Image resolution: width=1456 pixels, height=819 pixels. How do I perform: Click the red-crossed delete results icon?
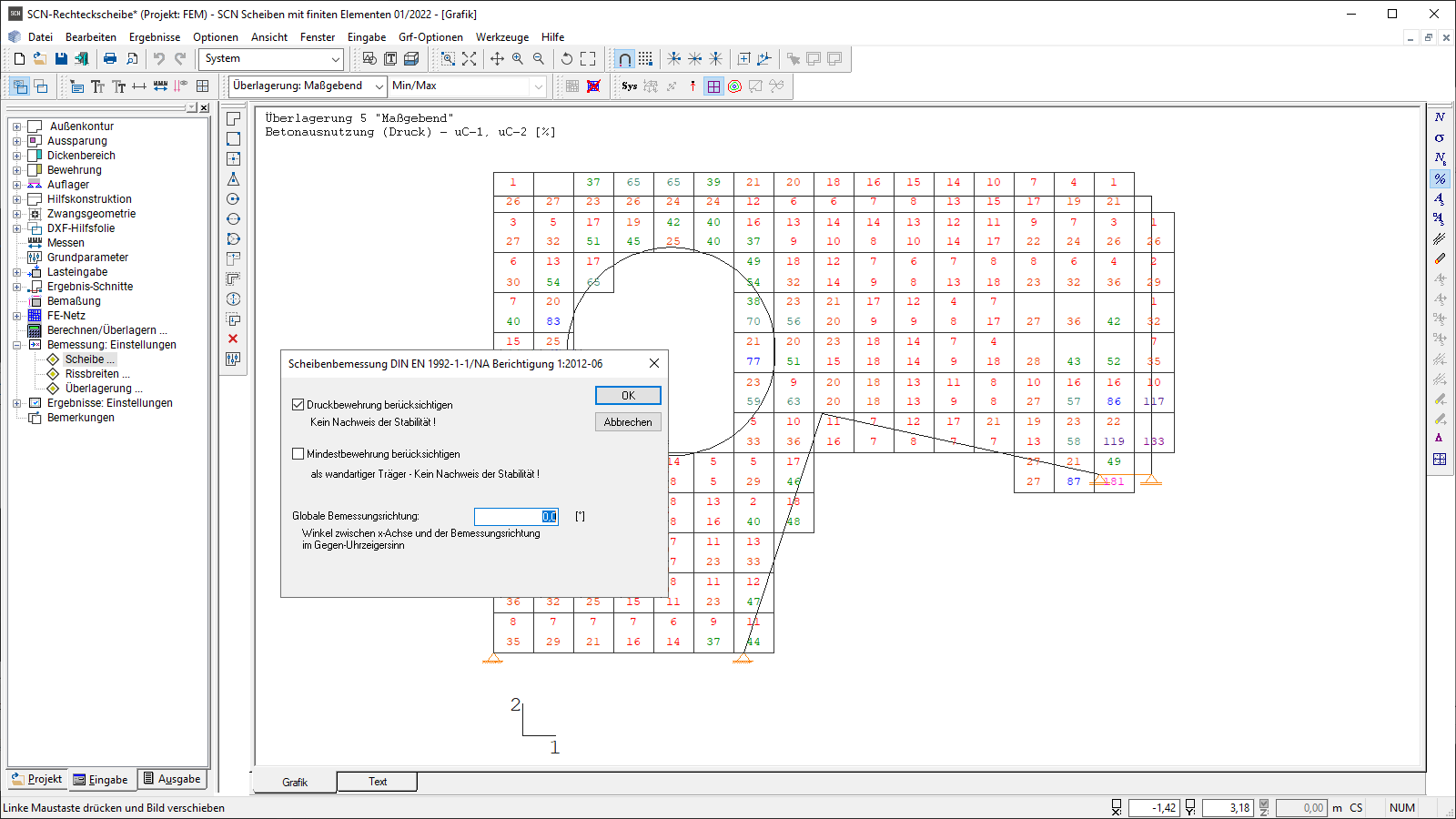[x=593, y=86]
